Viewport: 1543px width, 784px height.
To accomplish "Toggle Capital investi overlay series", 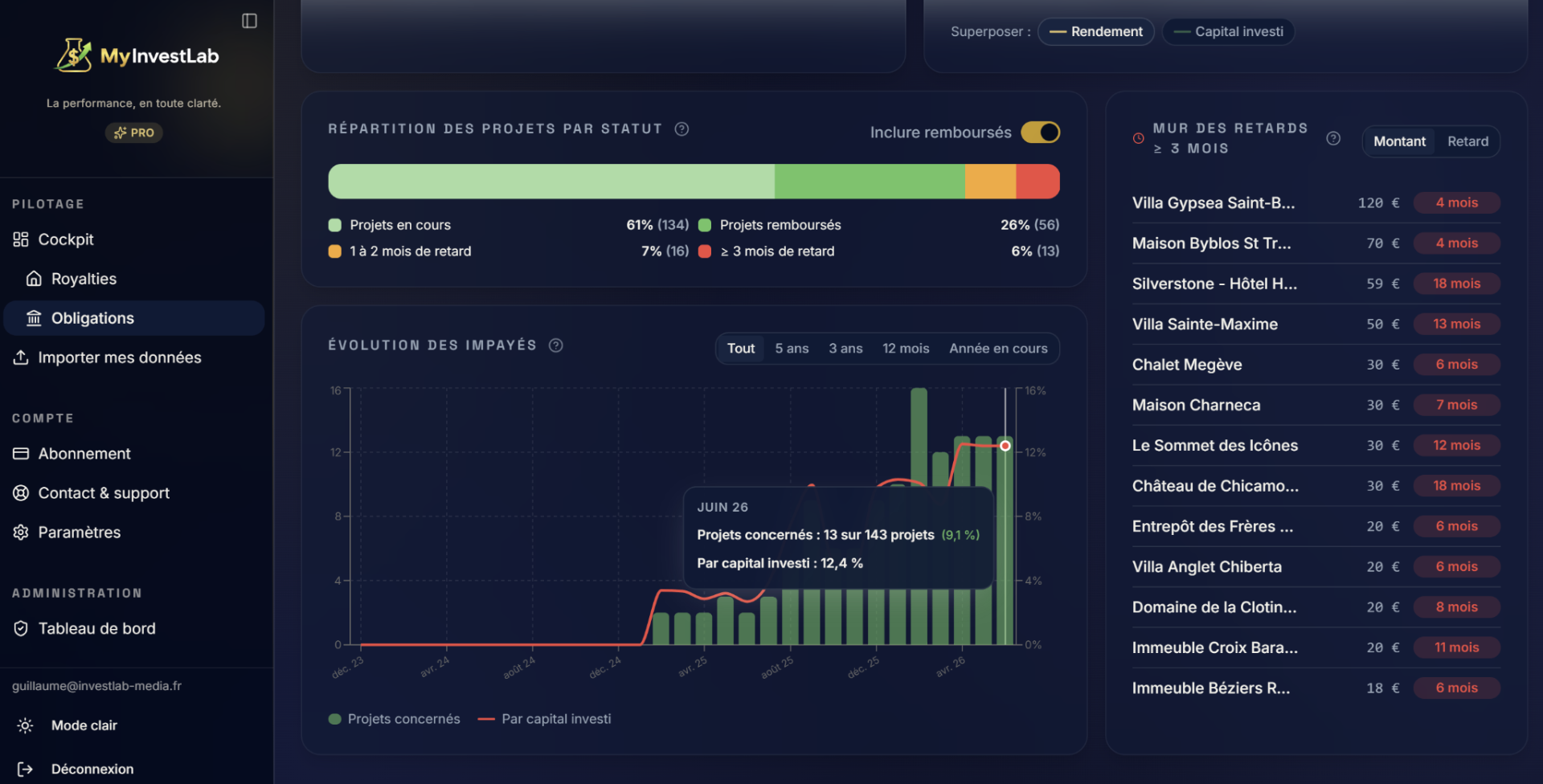I will coord(1228,32).
